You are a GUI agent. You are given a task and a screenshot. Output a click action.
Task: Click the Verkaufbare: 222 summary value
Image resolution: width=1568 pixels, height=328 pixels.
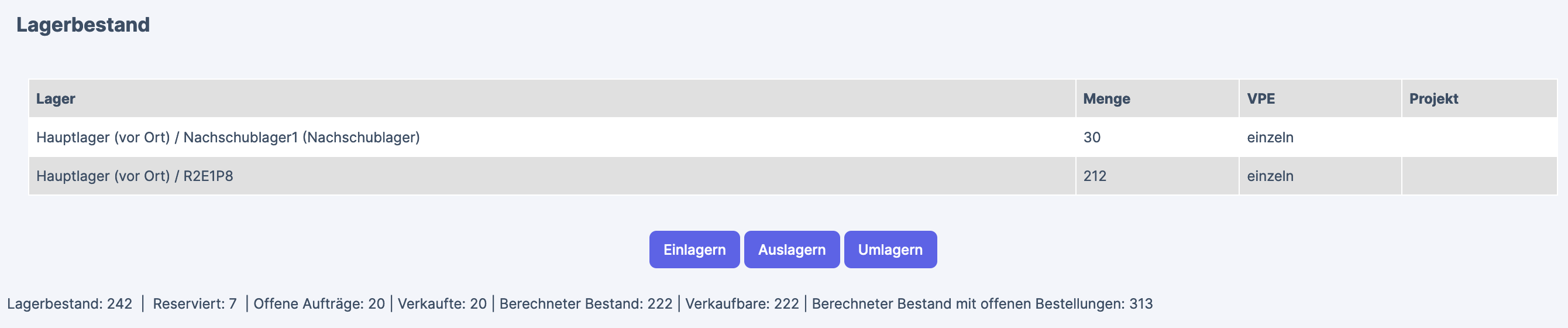coord(742,303)
